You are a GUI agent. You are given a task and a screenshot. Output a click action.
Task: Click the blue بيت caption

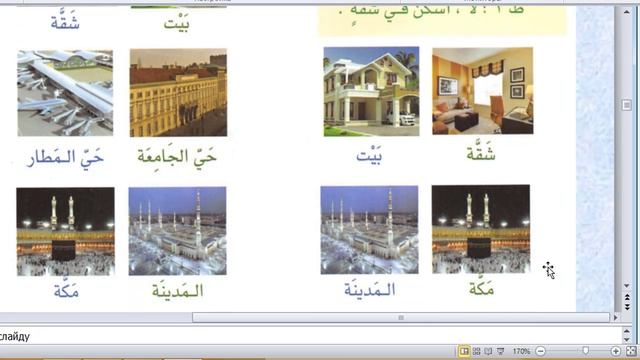(x=369, y=156)
